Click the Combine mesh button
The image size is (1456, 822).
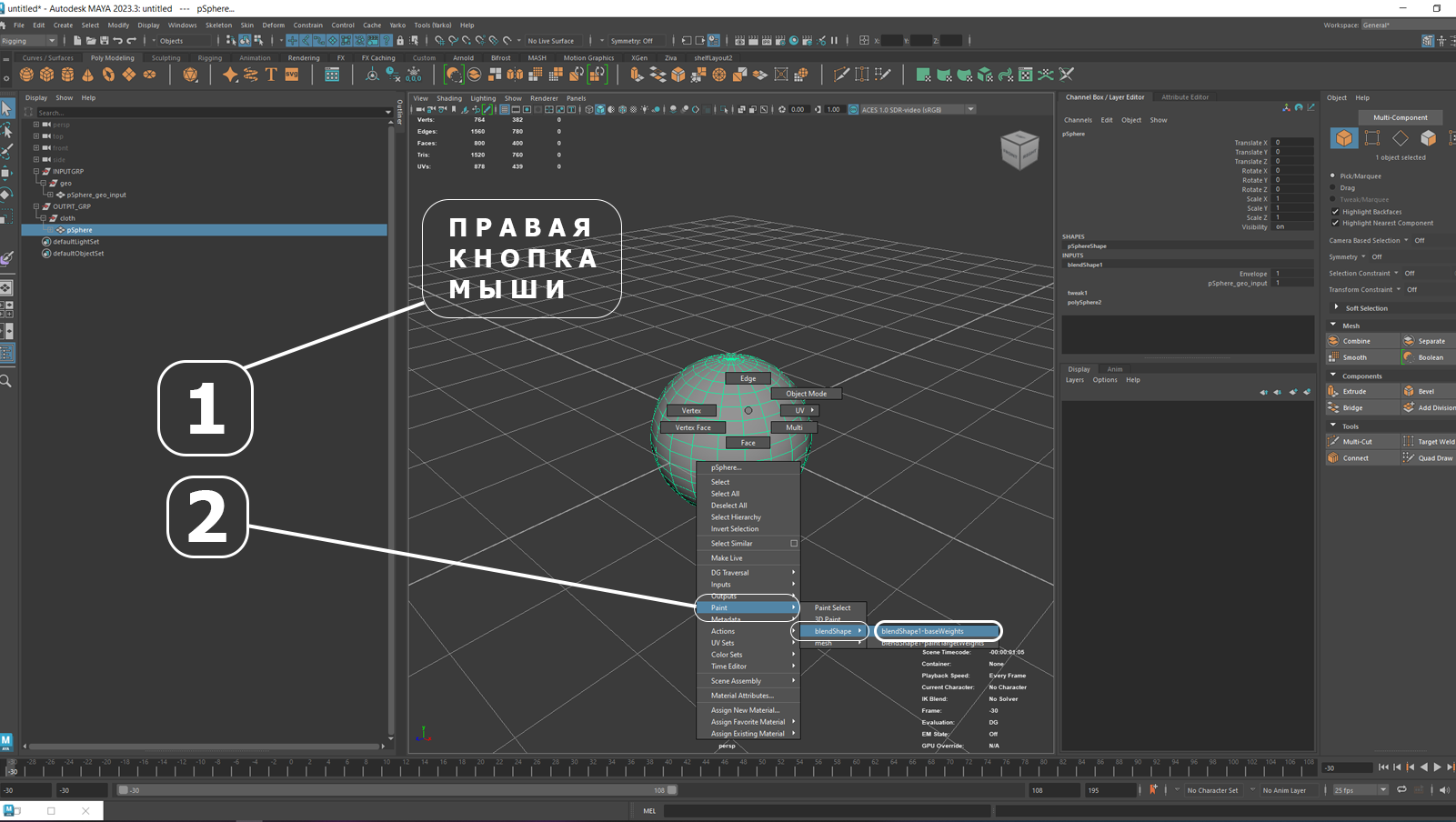[1362, 341]
